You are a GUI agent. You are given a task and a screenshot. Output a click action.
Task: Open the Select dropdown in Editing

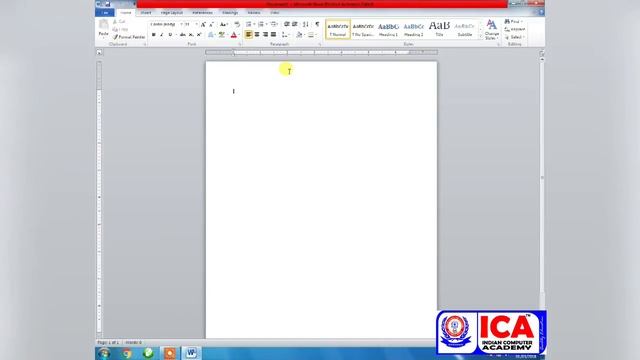[x=515, y=37]
